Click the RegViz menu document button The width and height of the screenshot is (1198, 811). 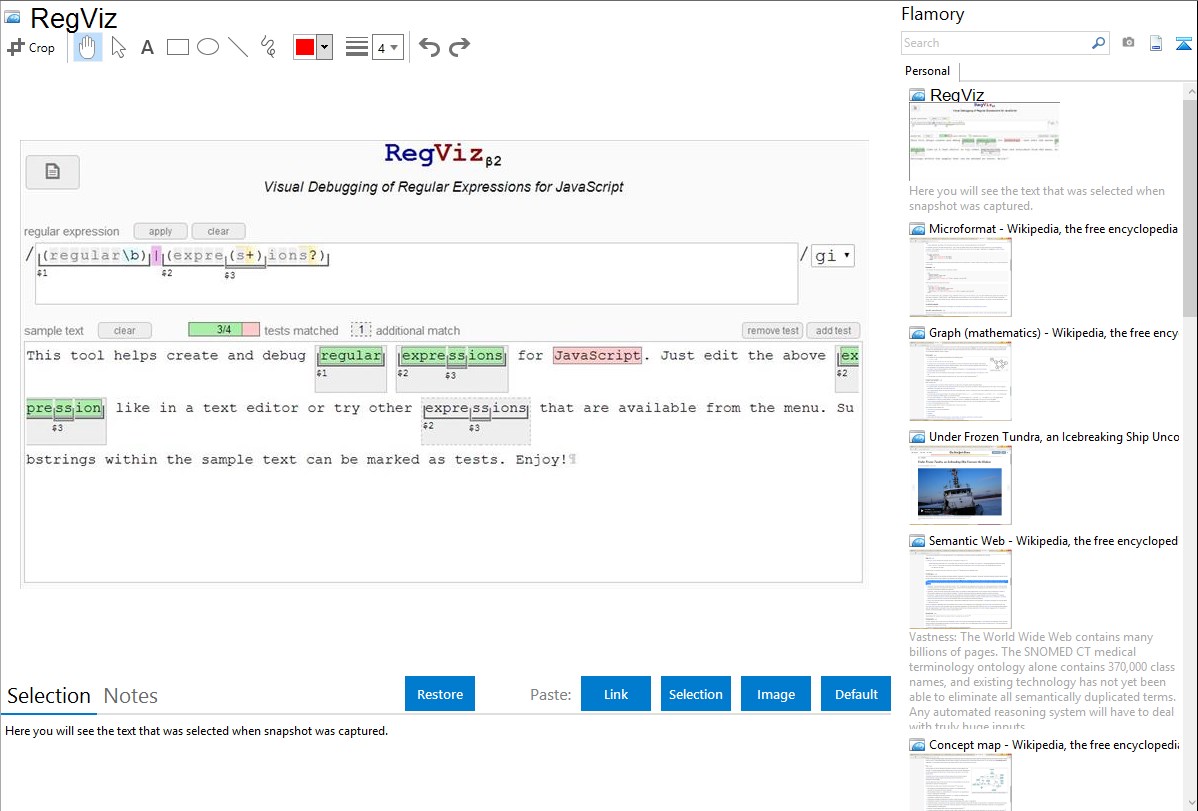pos(53,172)
